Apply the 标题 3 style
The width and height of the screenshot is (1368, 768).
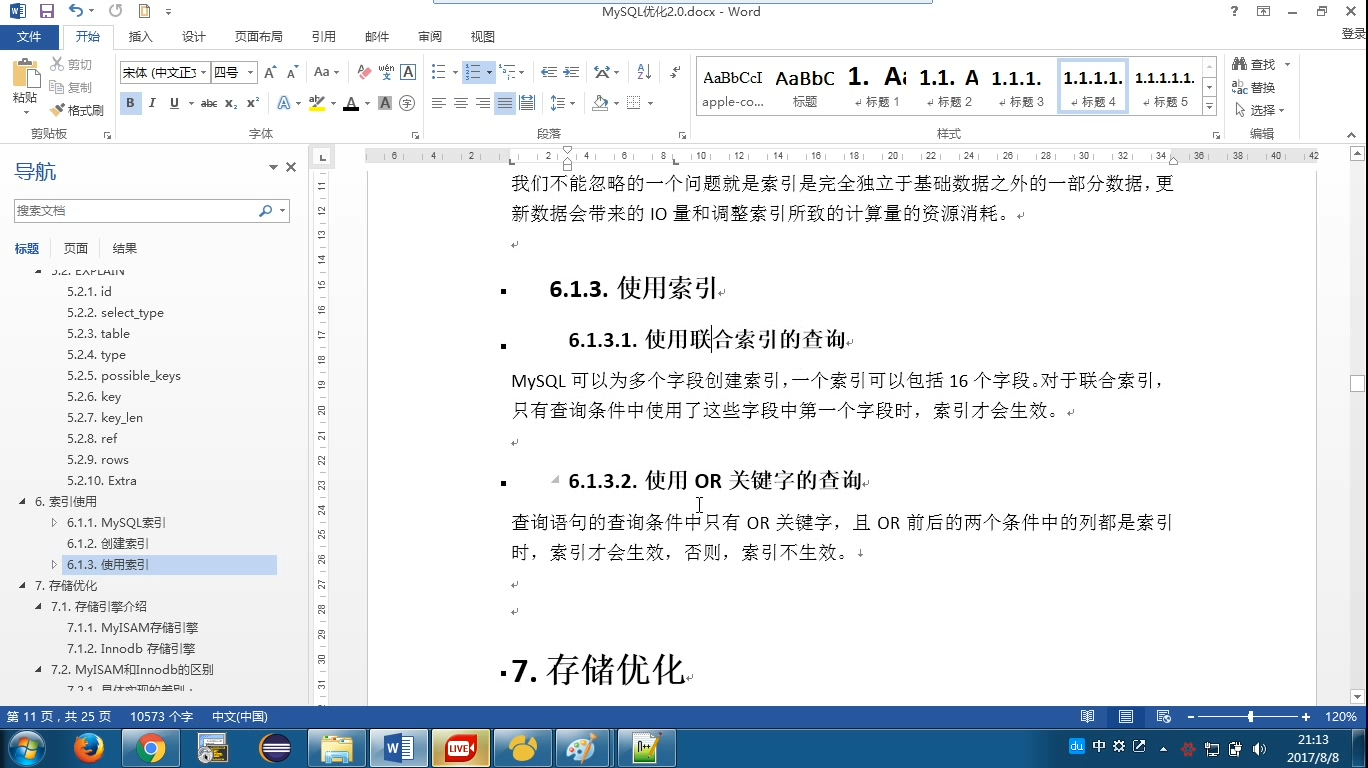click(x=1021, y=86)
